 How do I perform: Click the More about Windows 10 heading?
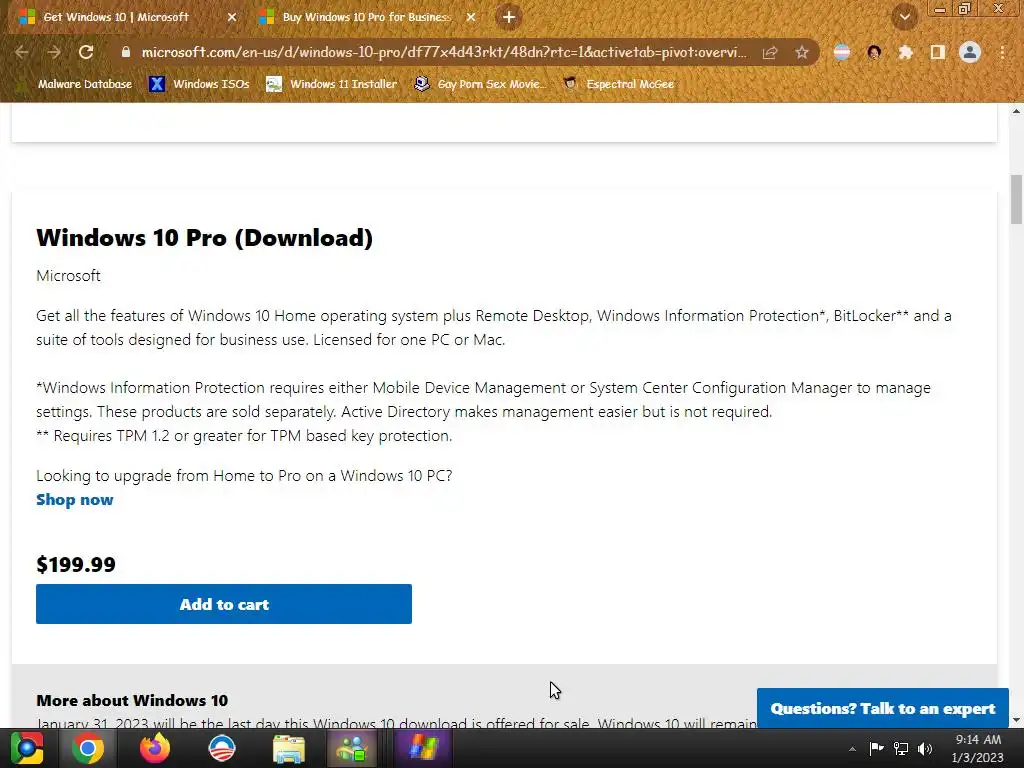[132, 701]
